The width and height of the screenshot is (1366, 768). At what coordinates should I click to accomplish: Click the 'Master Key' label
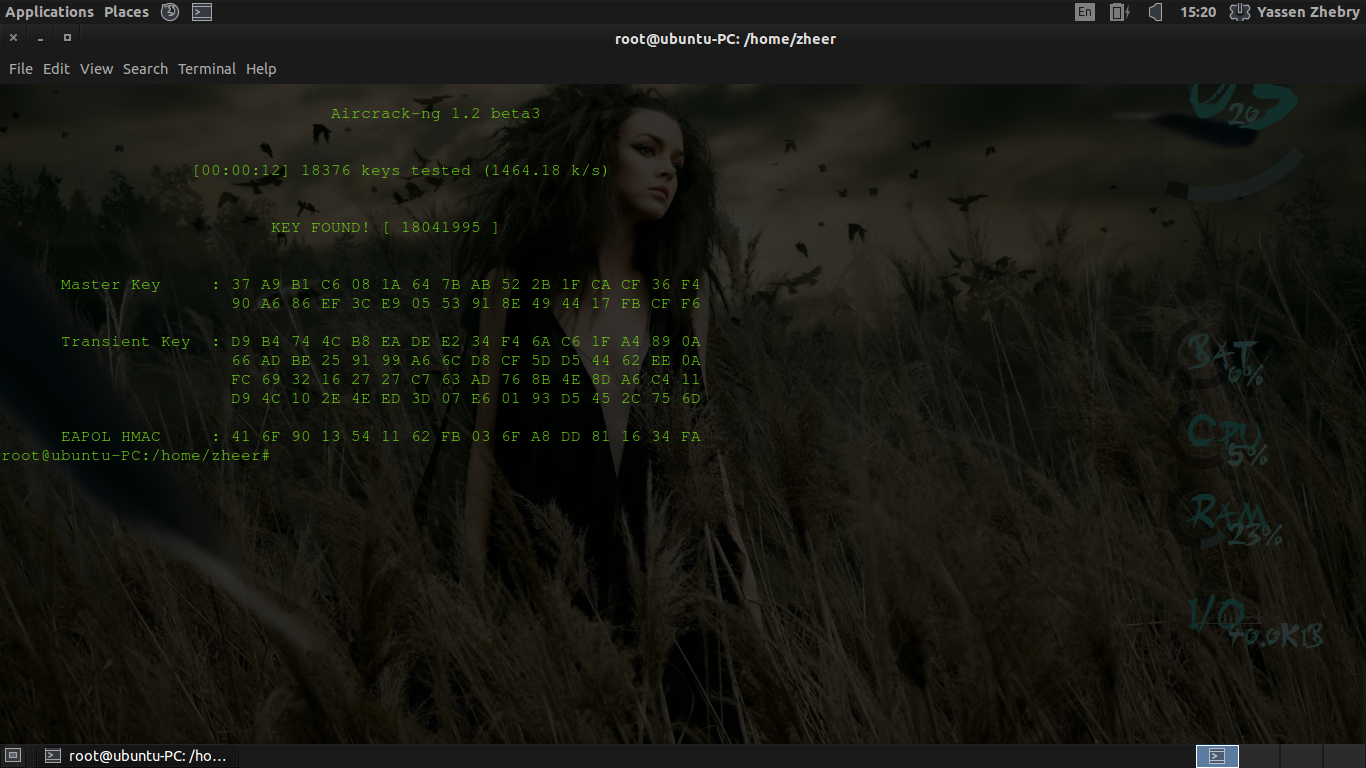click(x=110, y=285)
